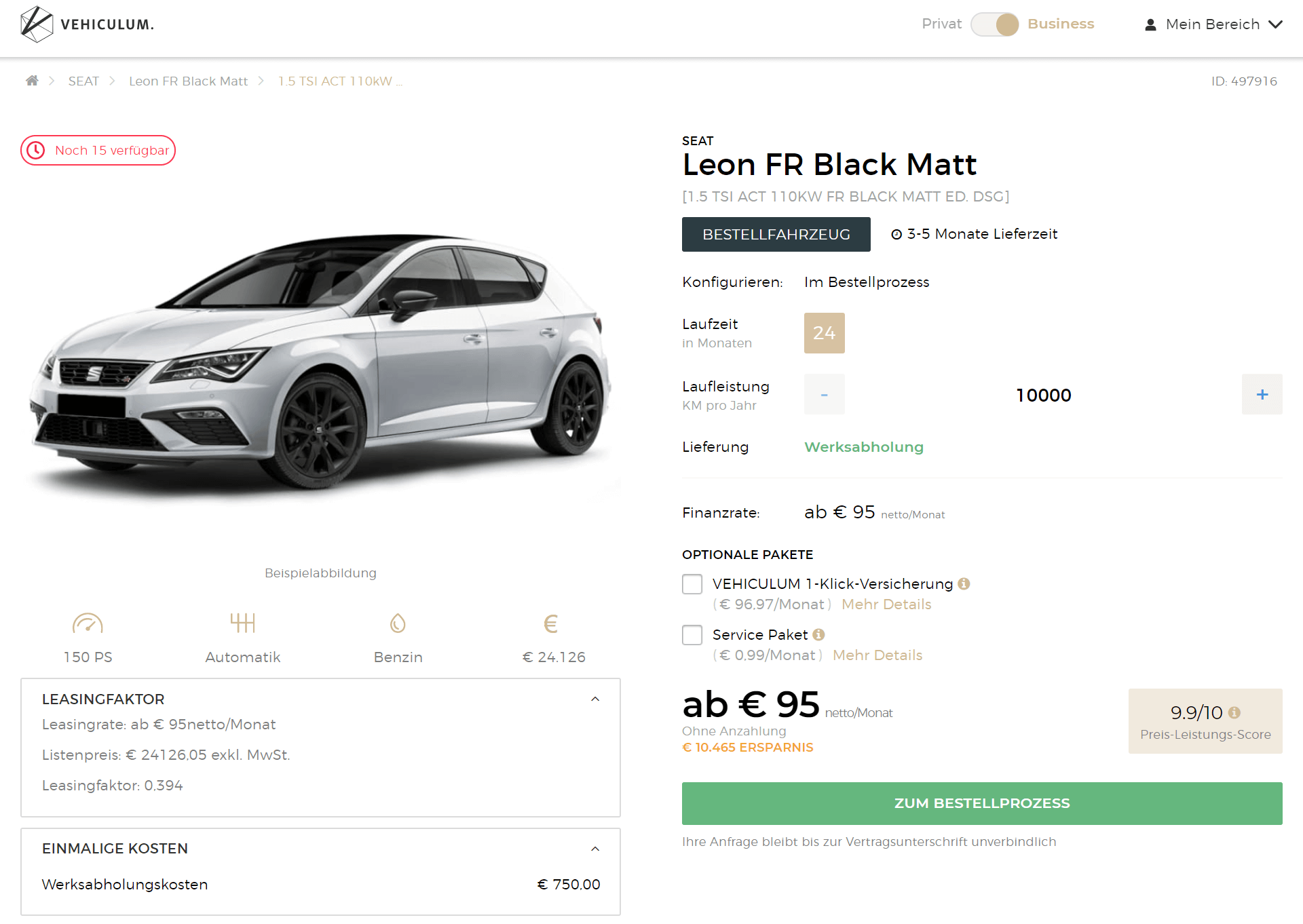Go to SEAT breadcrumb

(x=83, y=81)
